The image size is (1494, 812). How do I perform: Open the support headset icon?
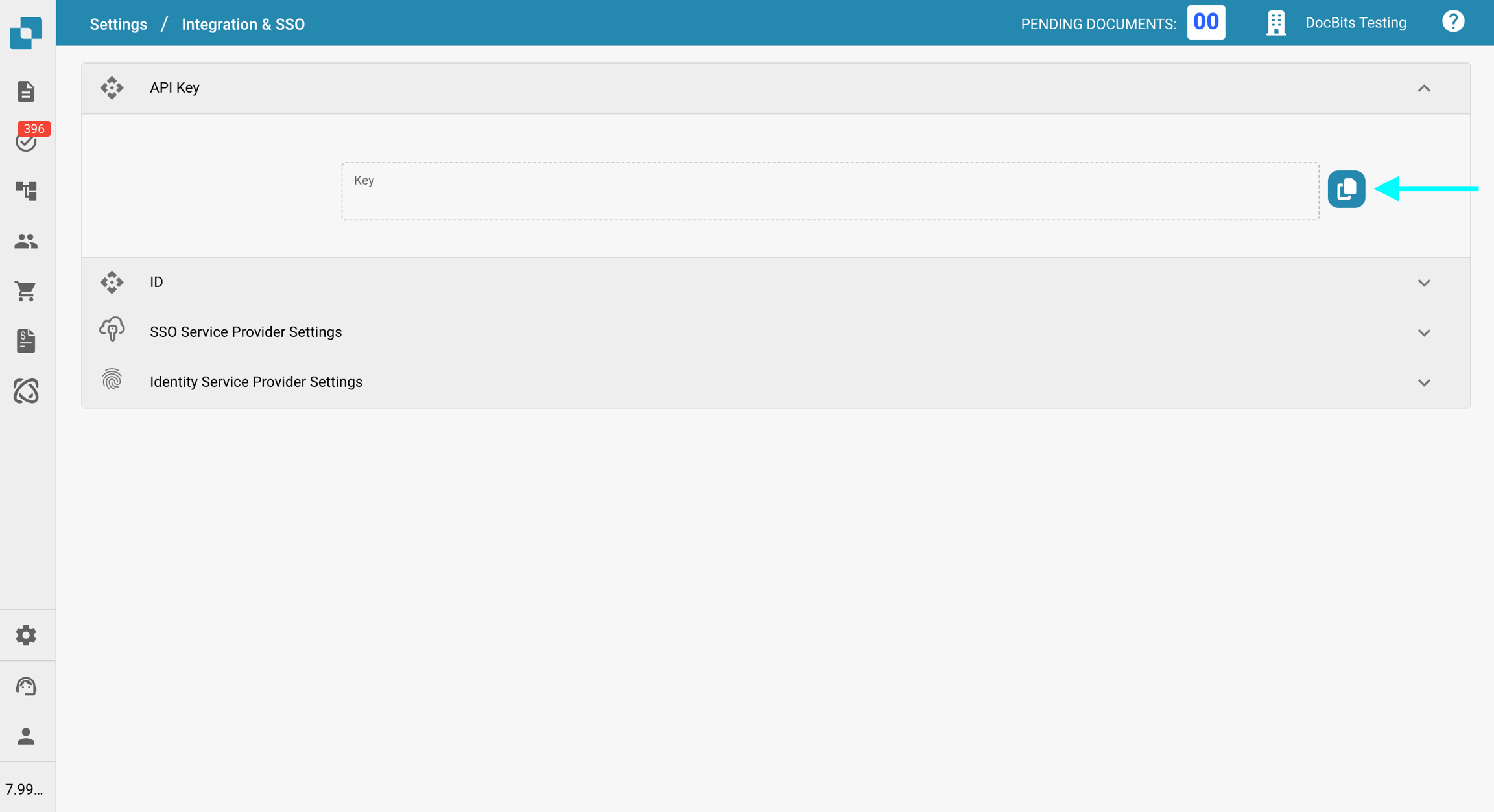tap(26, 686)
